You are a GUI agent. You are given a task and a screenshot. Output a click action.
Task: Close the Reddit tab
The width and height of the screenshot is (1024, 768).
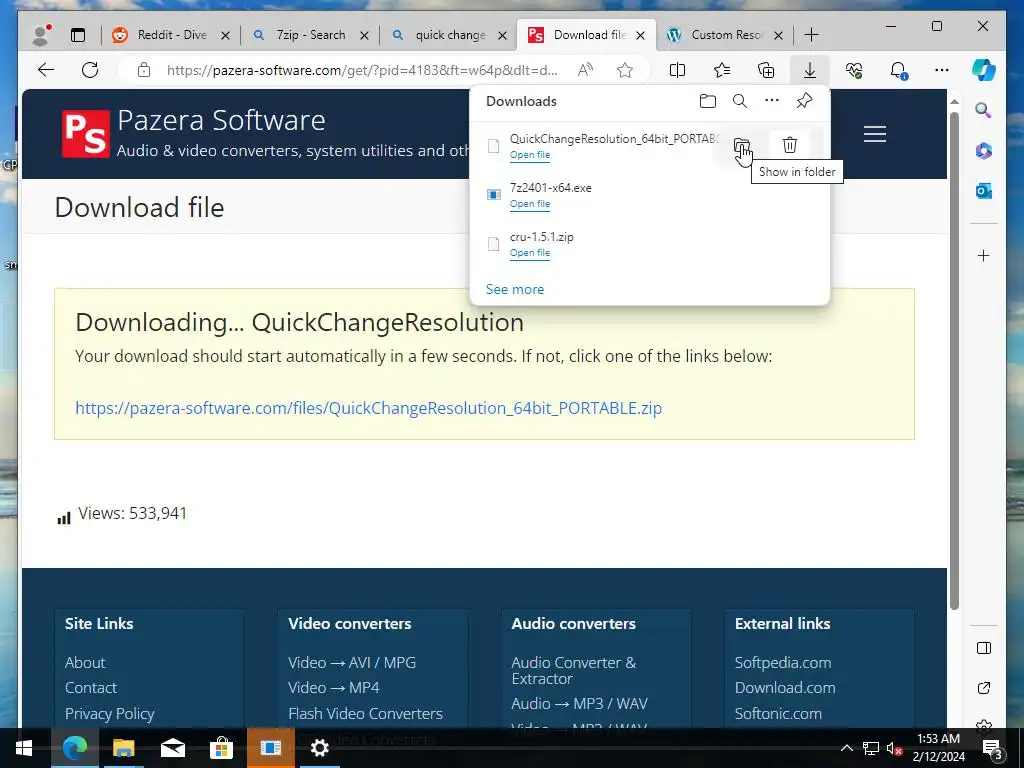pyautogui.click(x=225, y=35)
